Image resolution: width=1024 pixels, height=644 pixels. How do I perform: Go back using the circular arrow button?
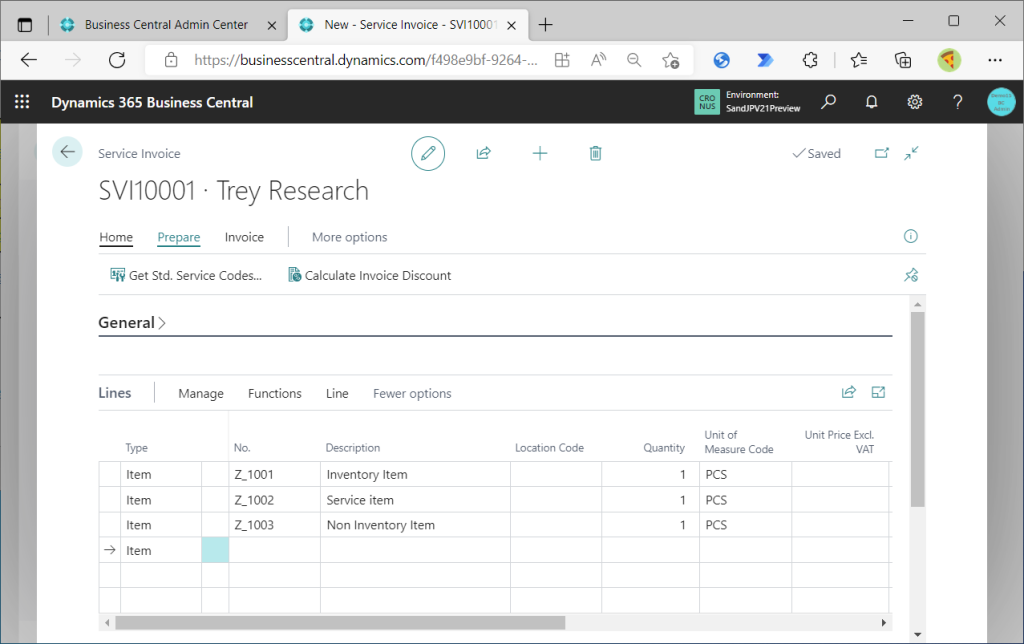(67, 152)
